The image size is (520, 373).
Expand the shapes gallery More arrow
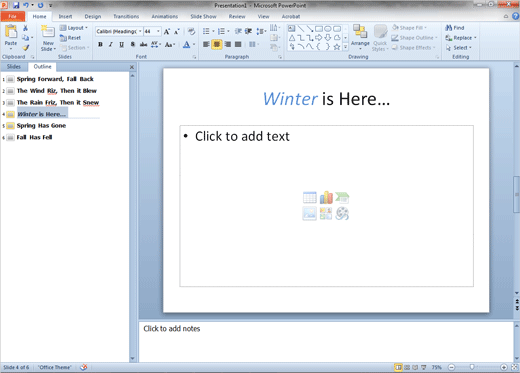click(x=346, y=47)
